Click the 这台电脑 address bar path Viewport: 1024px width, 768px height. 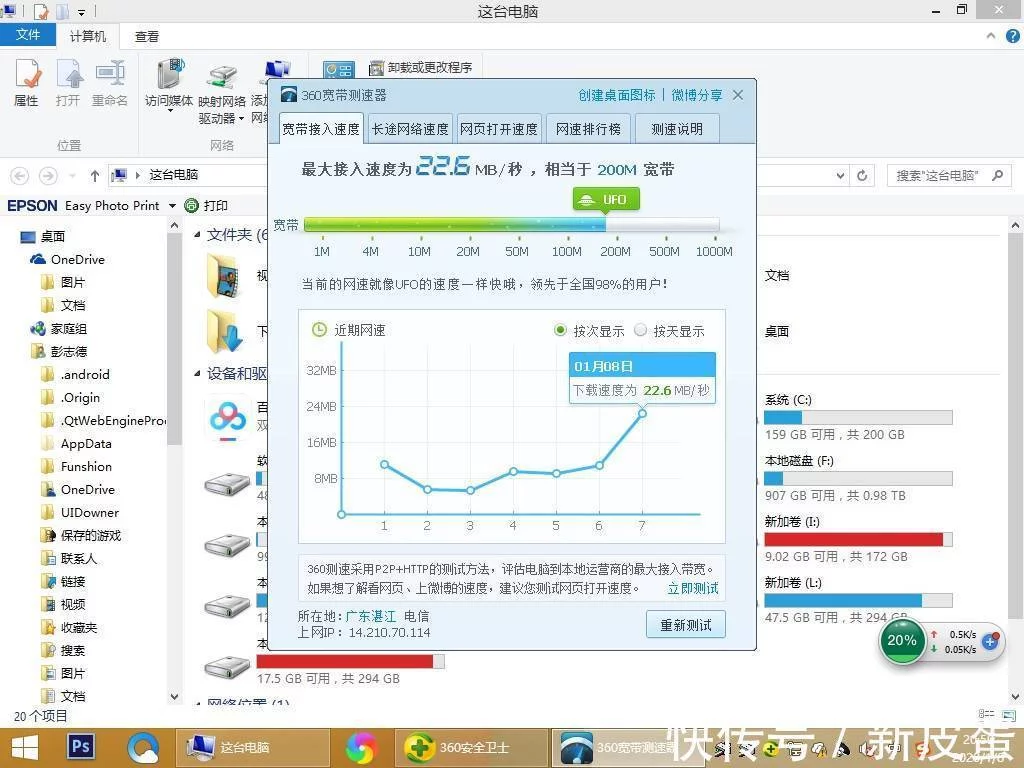(x=174, y=175)
